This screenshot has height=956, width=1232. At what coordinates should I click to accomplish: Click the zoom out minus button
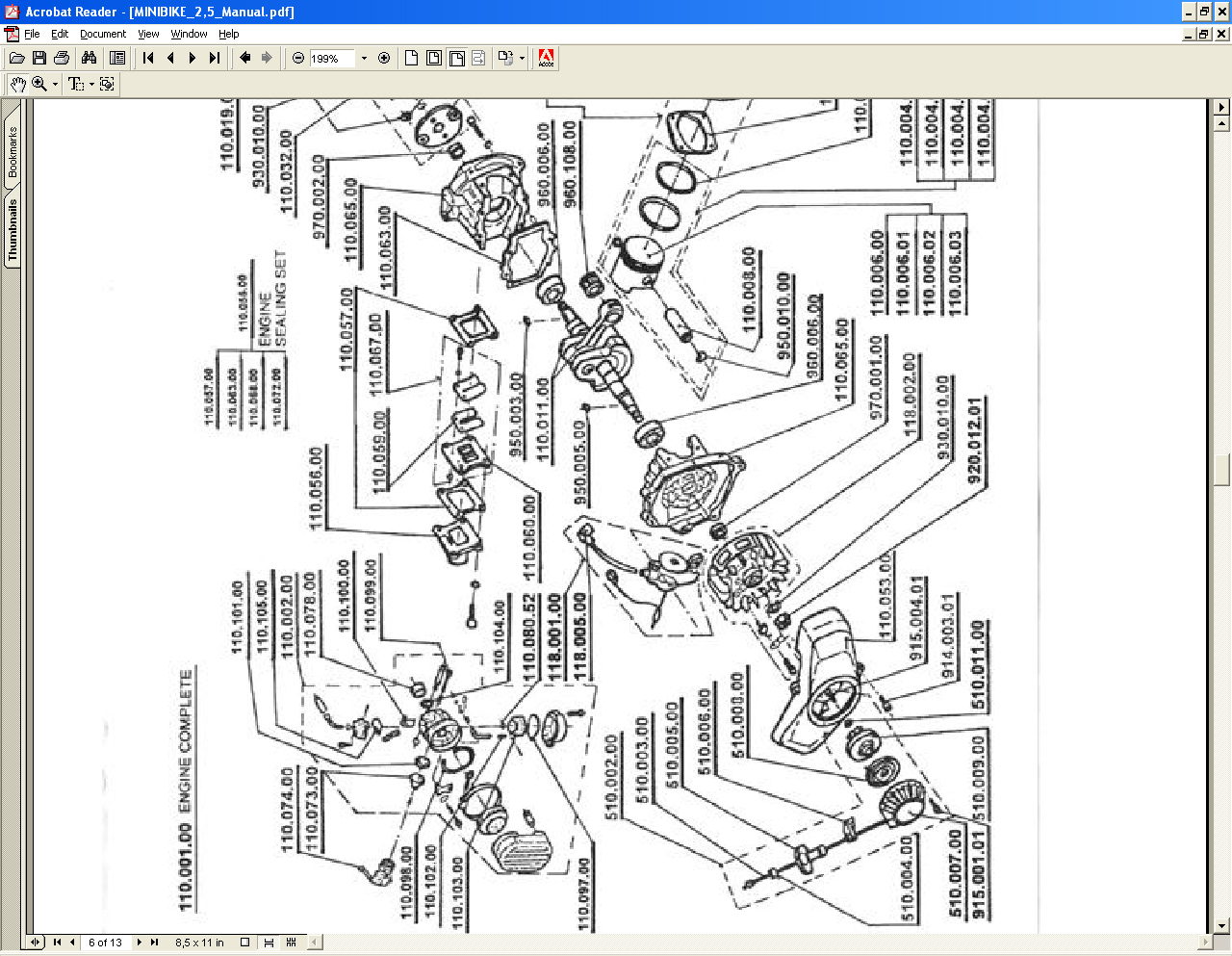pos(298,58)
